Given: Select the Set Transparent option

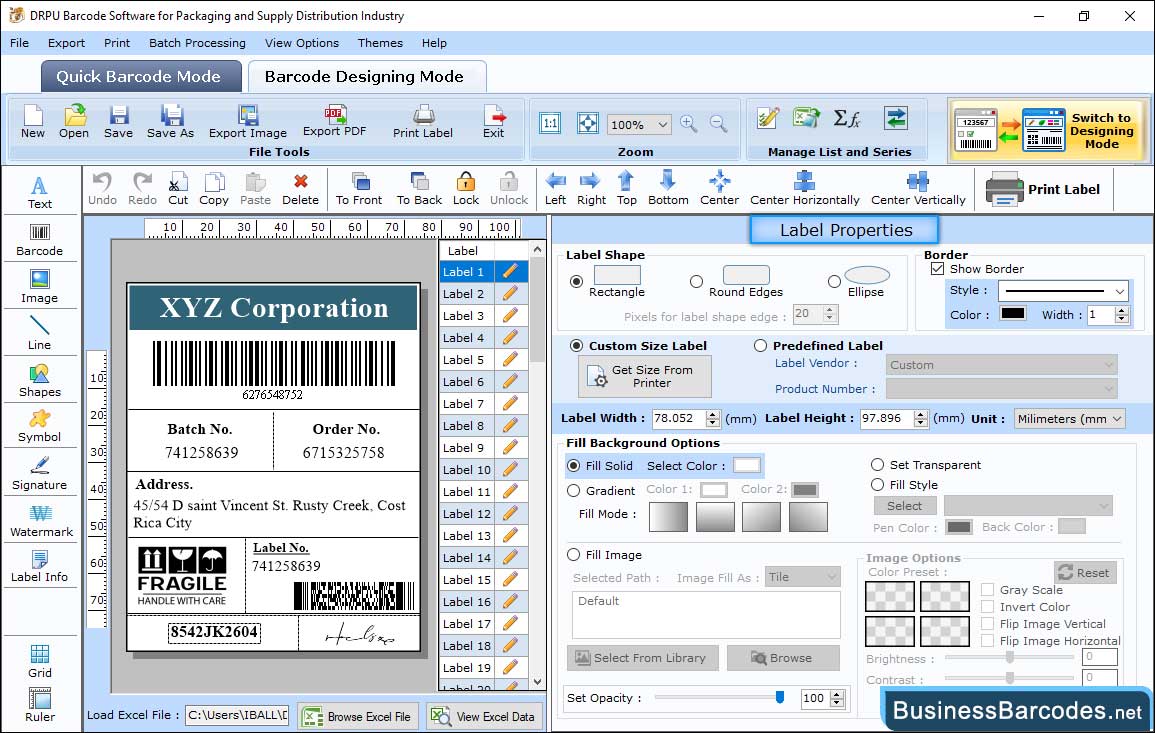Looking at the screenshot, I should [x=877, y=465].
